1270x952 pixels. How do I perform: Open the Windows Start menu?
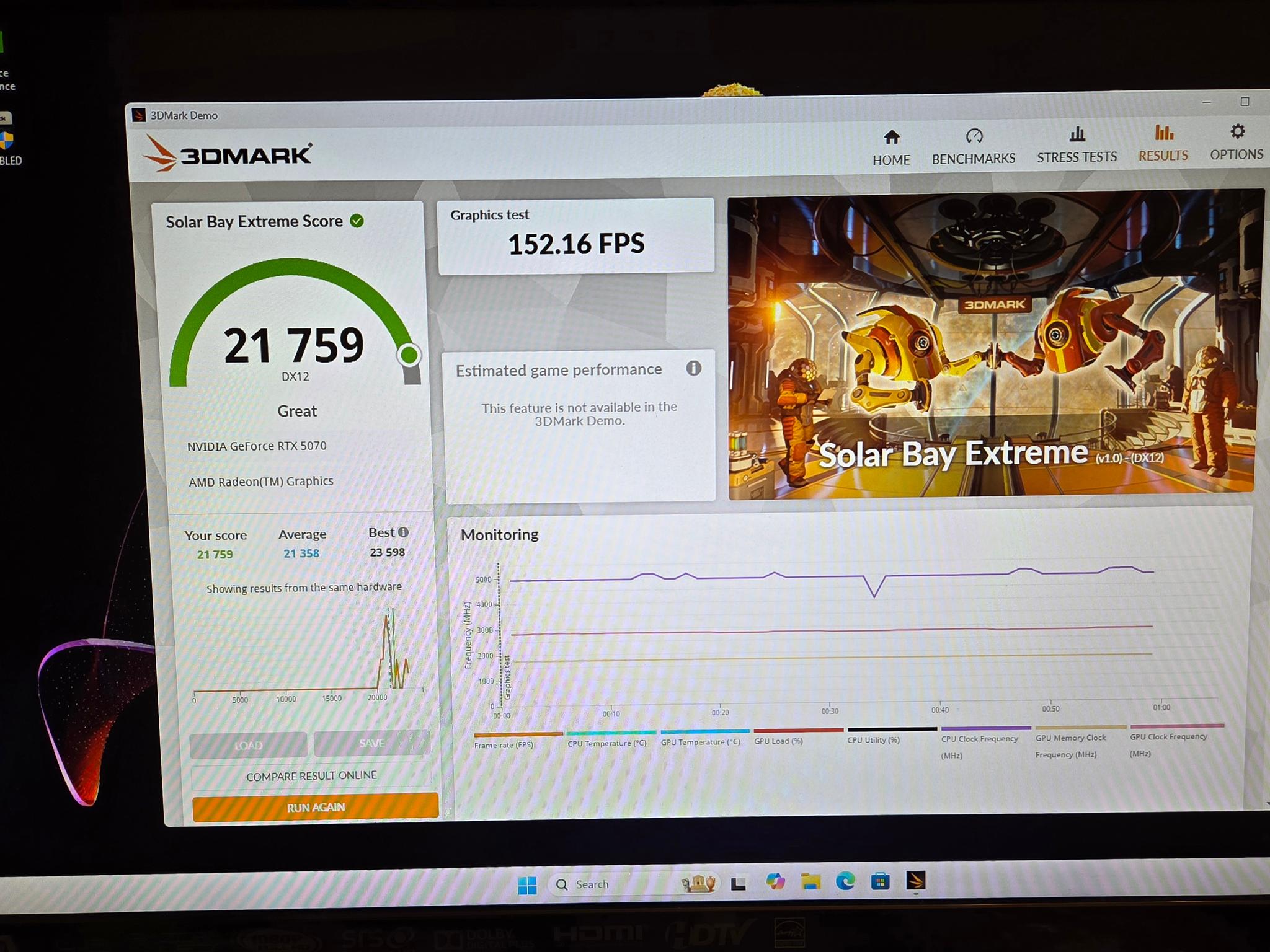tap(527, 885)
